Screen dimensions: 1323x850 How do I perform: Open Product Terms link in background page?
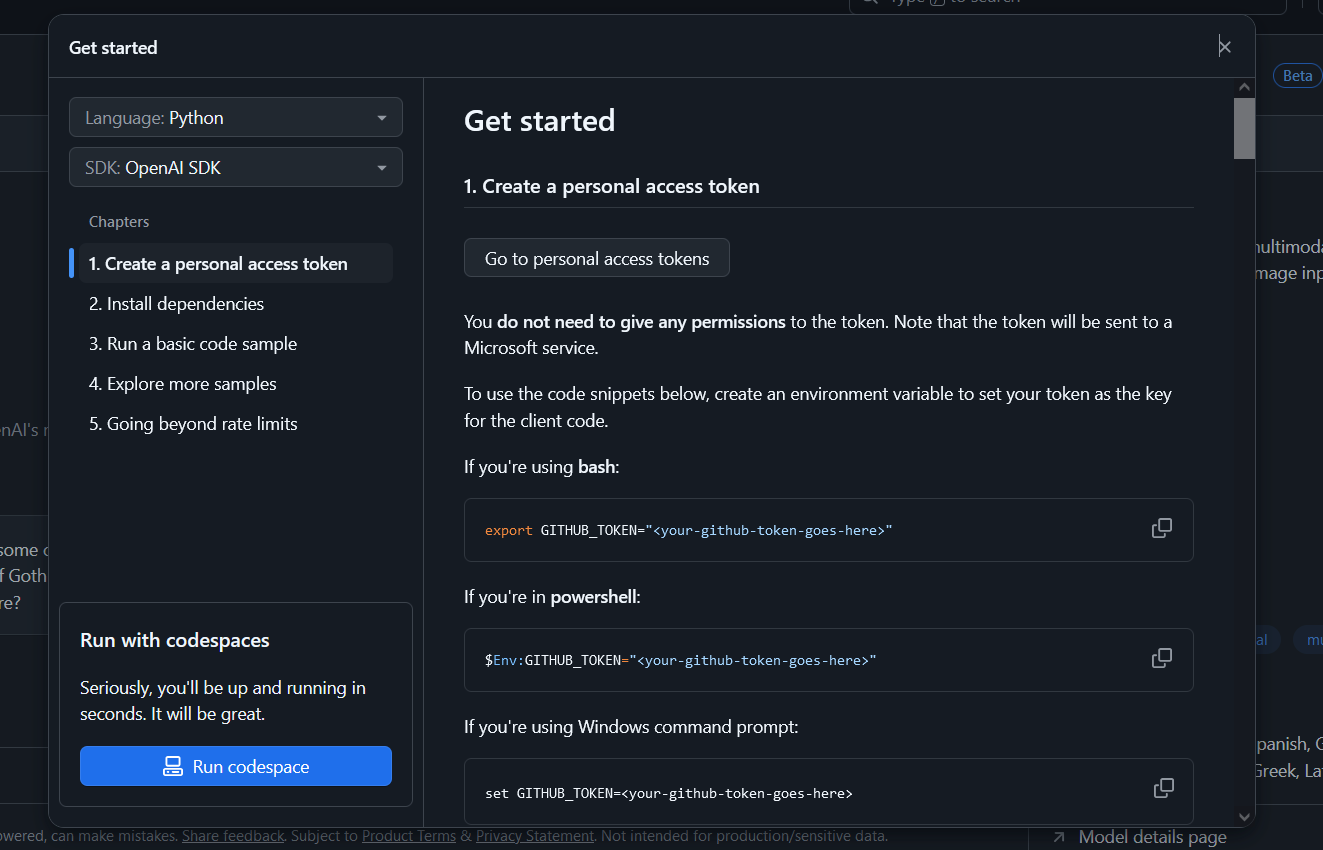[x=409, y=836]
